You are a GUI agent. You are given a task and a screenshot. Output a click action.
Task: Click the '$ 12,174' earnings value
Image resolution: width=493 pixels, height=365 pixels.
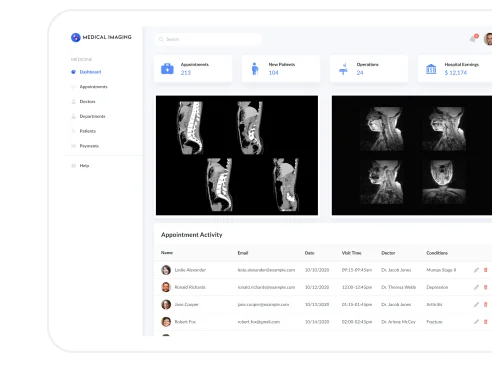[x=456, y=73]
